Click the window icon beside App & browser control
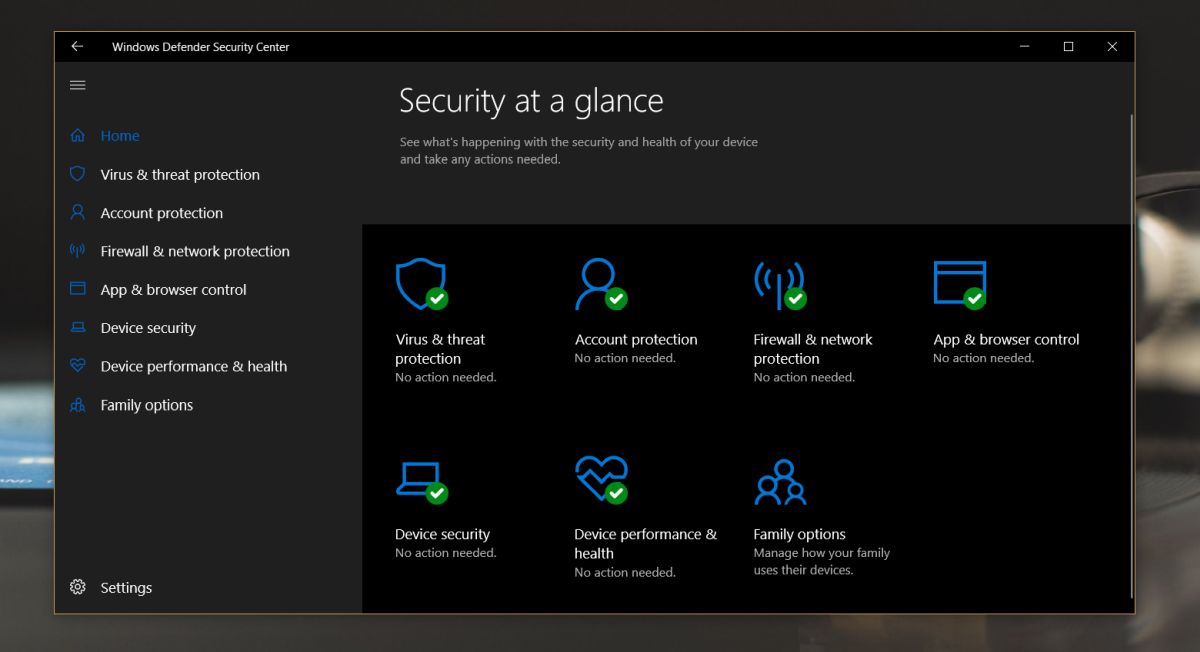 (x=77, y=289)
